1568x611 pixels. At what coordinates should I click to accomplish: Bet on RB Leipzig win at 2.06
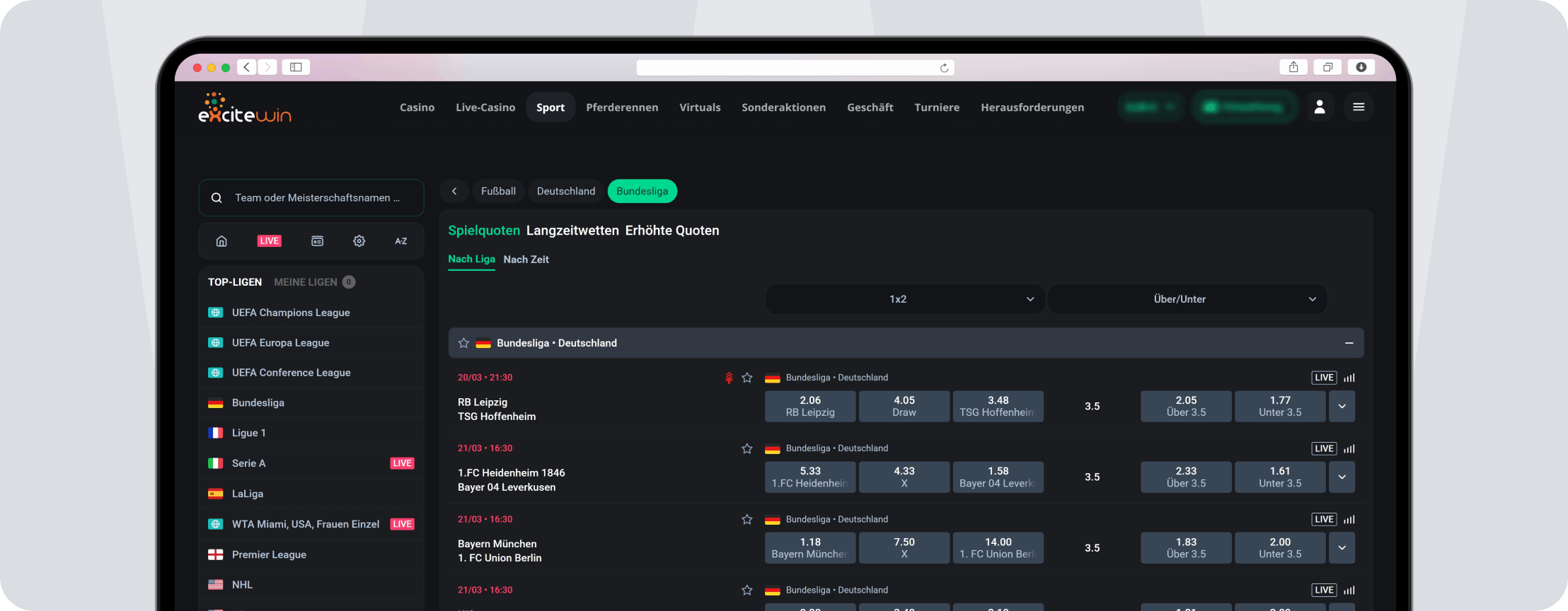(810, 407)
